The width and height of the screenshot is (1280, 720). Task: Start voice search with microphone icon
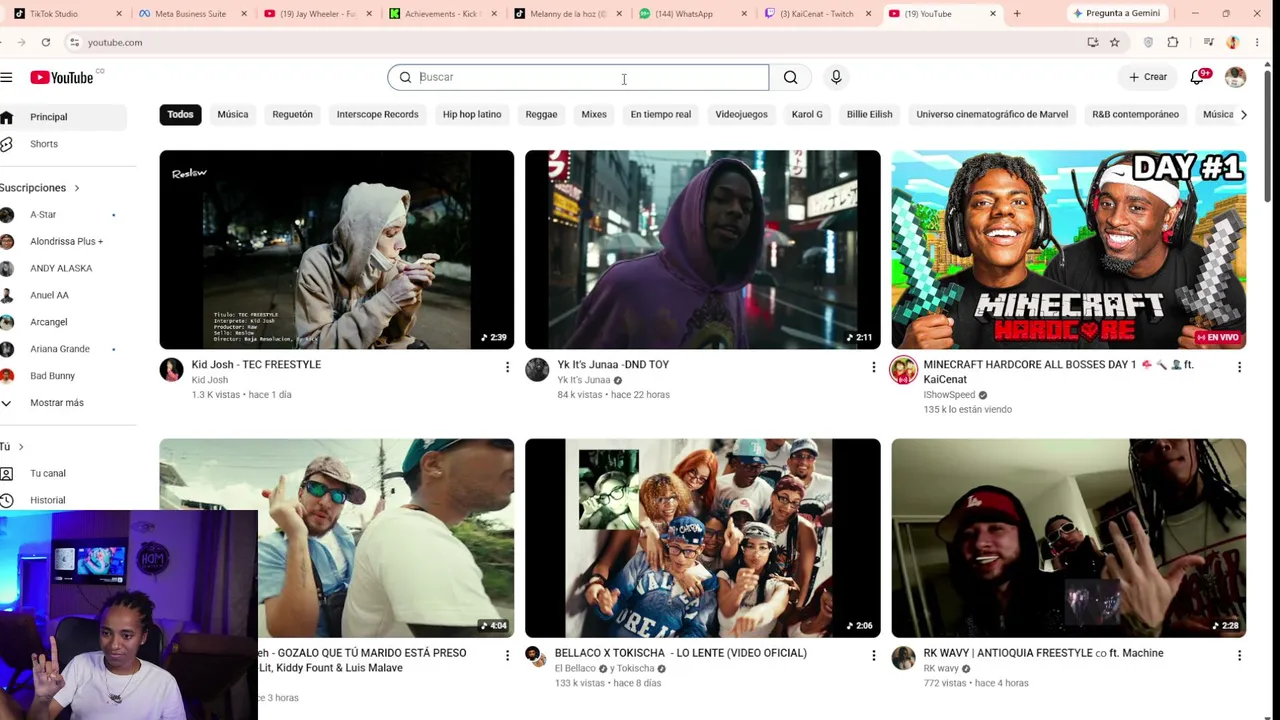click(x=836, y=77)
